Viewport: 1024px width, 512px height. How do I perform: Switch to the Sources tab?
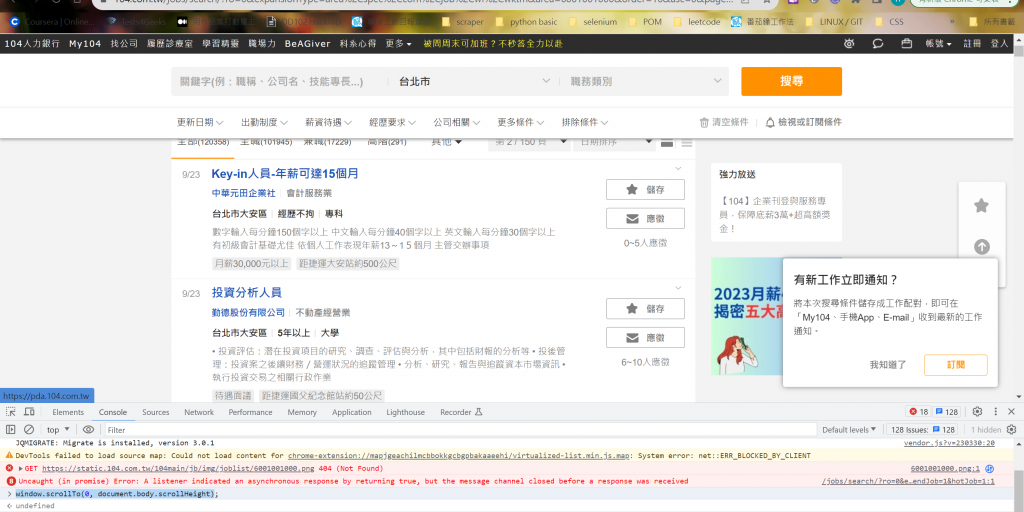coord(155,412)
